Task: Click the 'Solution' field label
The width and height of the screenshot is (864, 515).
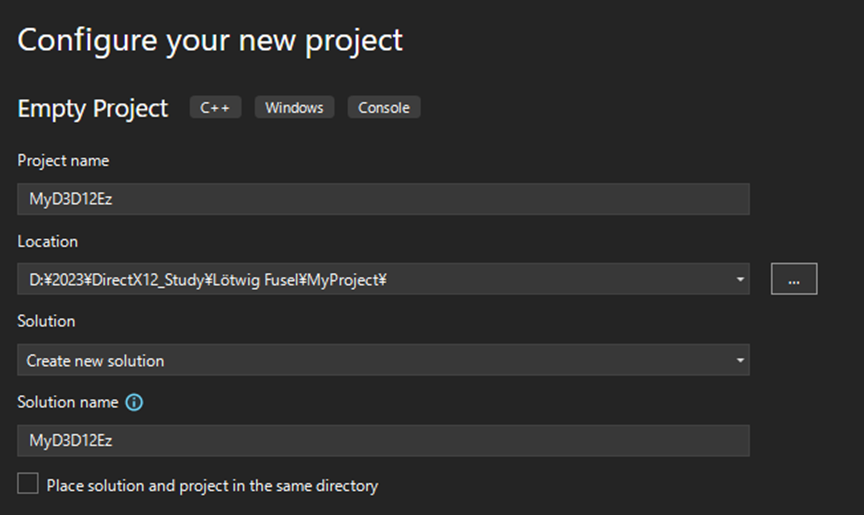Action: [46, 321]
